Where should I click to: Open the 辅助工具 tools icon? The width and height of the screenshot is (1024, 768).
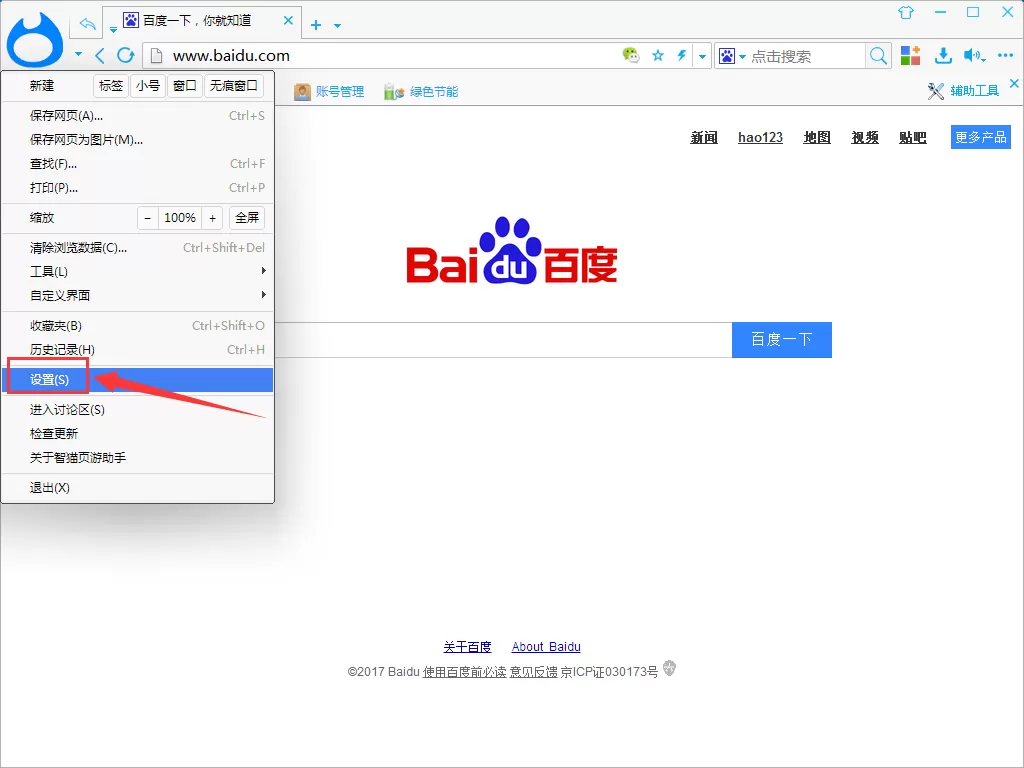pos(935,91)
